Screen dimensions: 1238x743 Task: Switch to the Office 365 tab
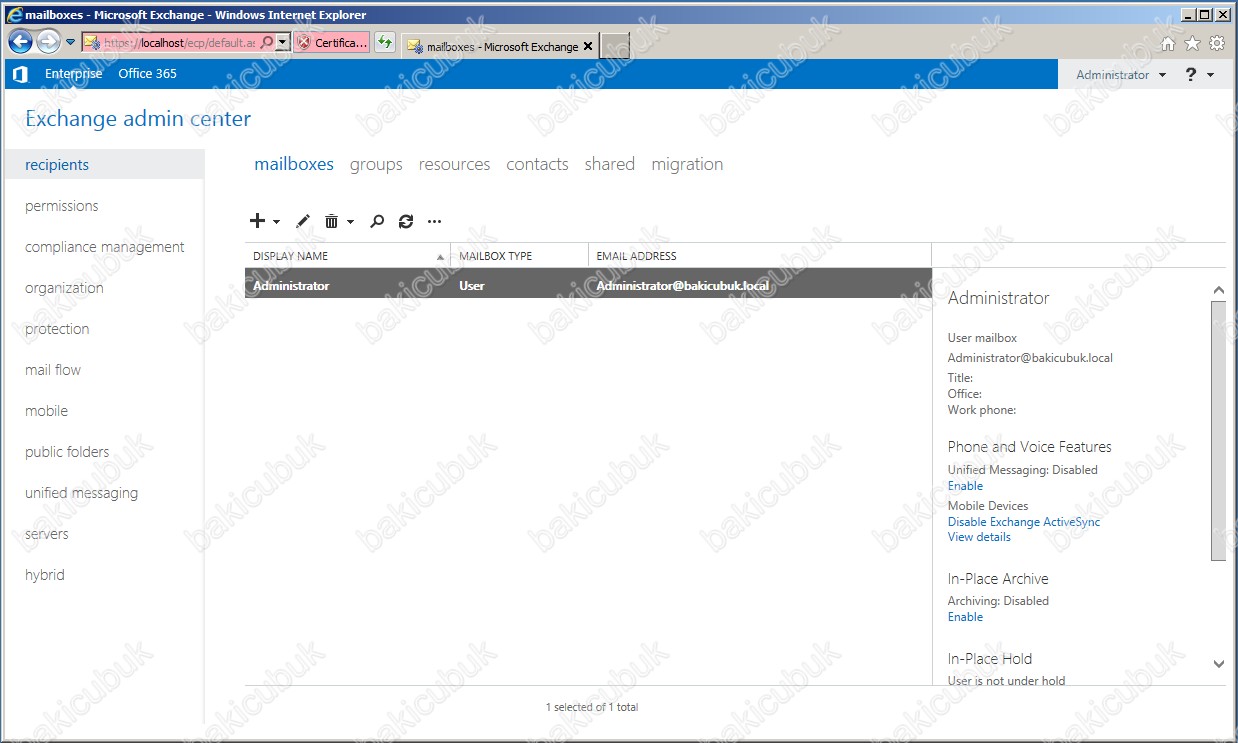click(147, 74)
